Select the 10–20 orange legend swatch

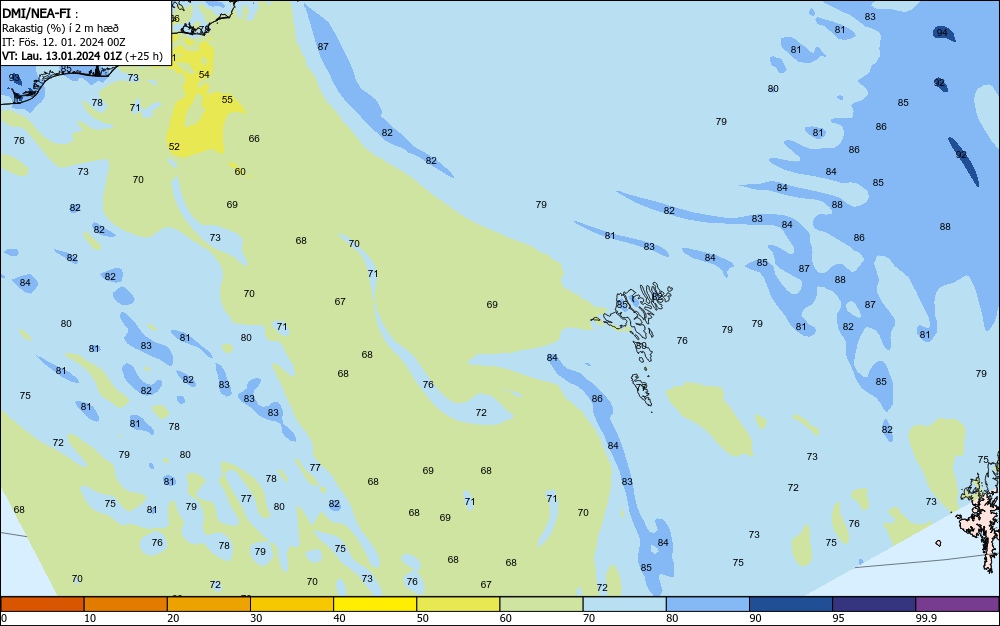point(126,604)
